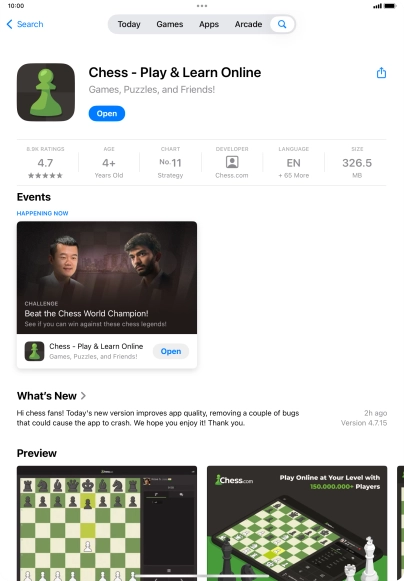
Task: Expand the What's New section
Action: [51, 396]
